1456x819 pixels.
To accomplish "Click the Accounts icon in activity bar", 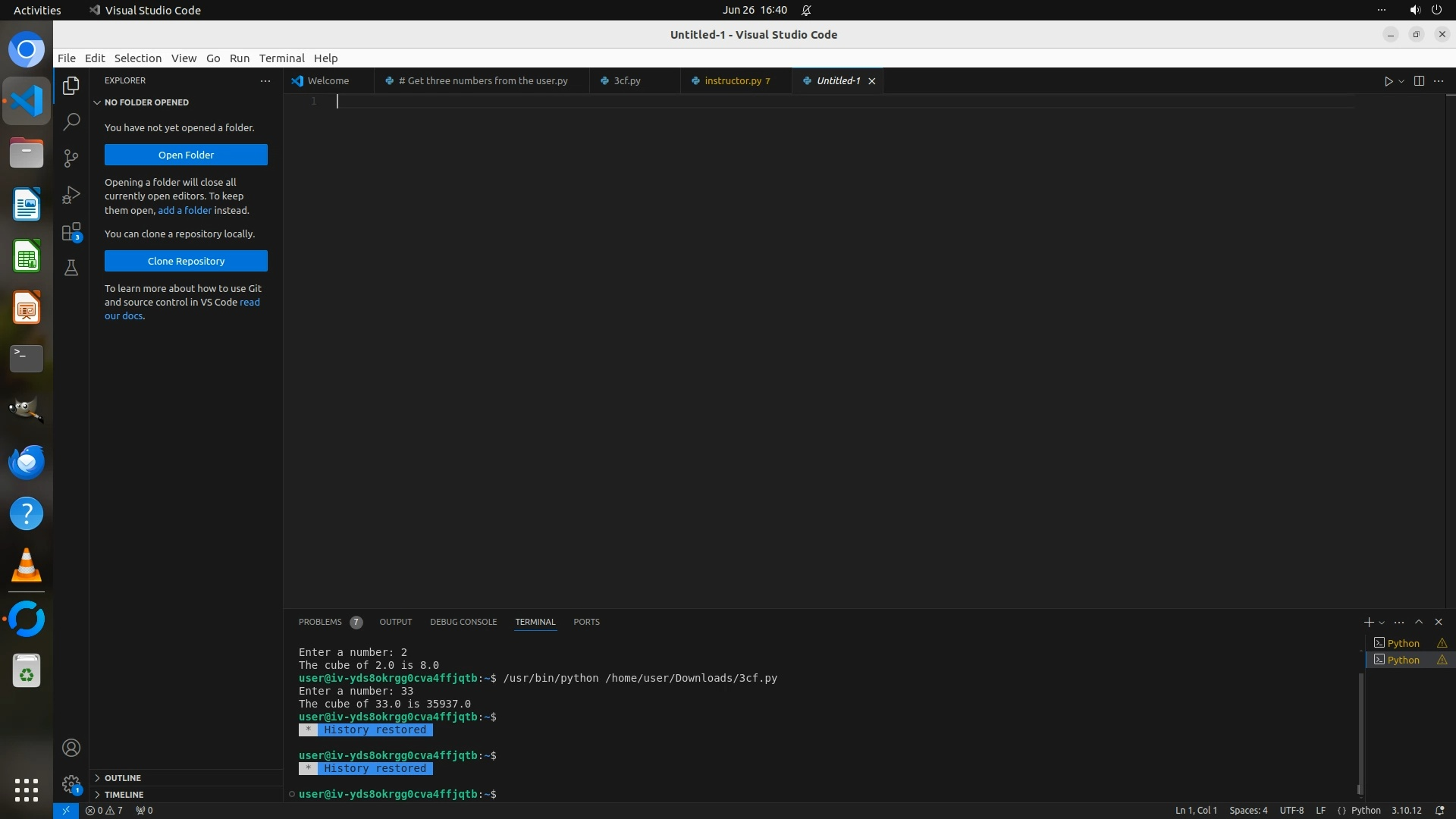I will point(71,748).
